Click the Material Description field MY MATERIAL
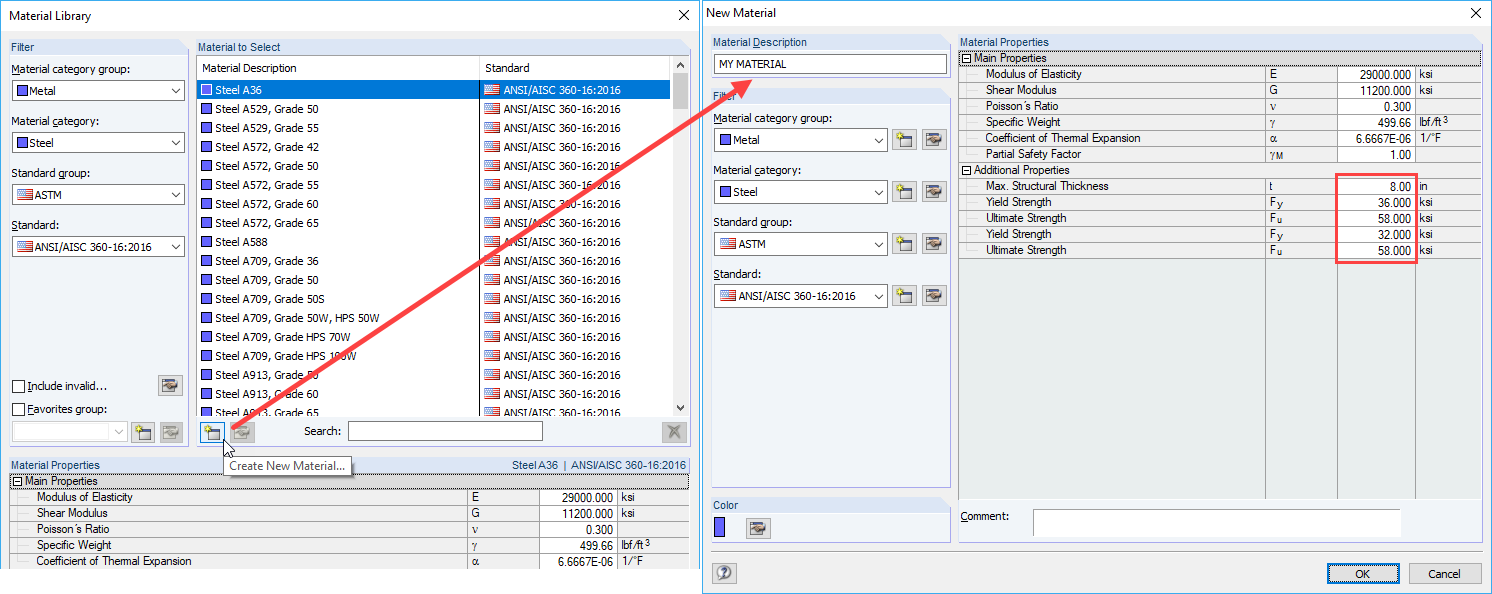Image resolution: width=1492 pixels, height=594 pixels. (x=830, y=64)
